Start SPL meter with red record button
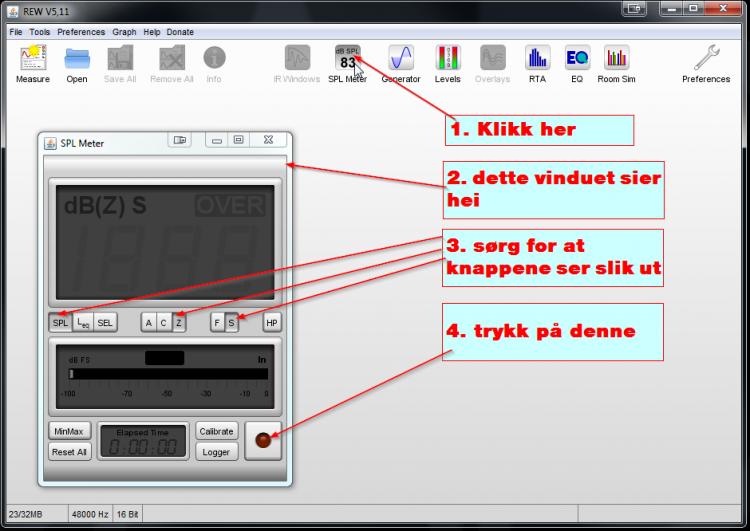Screen dimensions: 750x531 pyautogui.click(x=263, y=441)
